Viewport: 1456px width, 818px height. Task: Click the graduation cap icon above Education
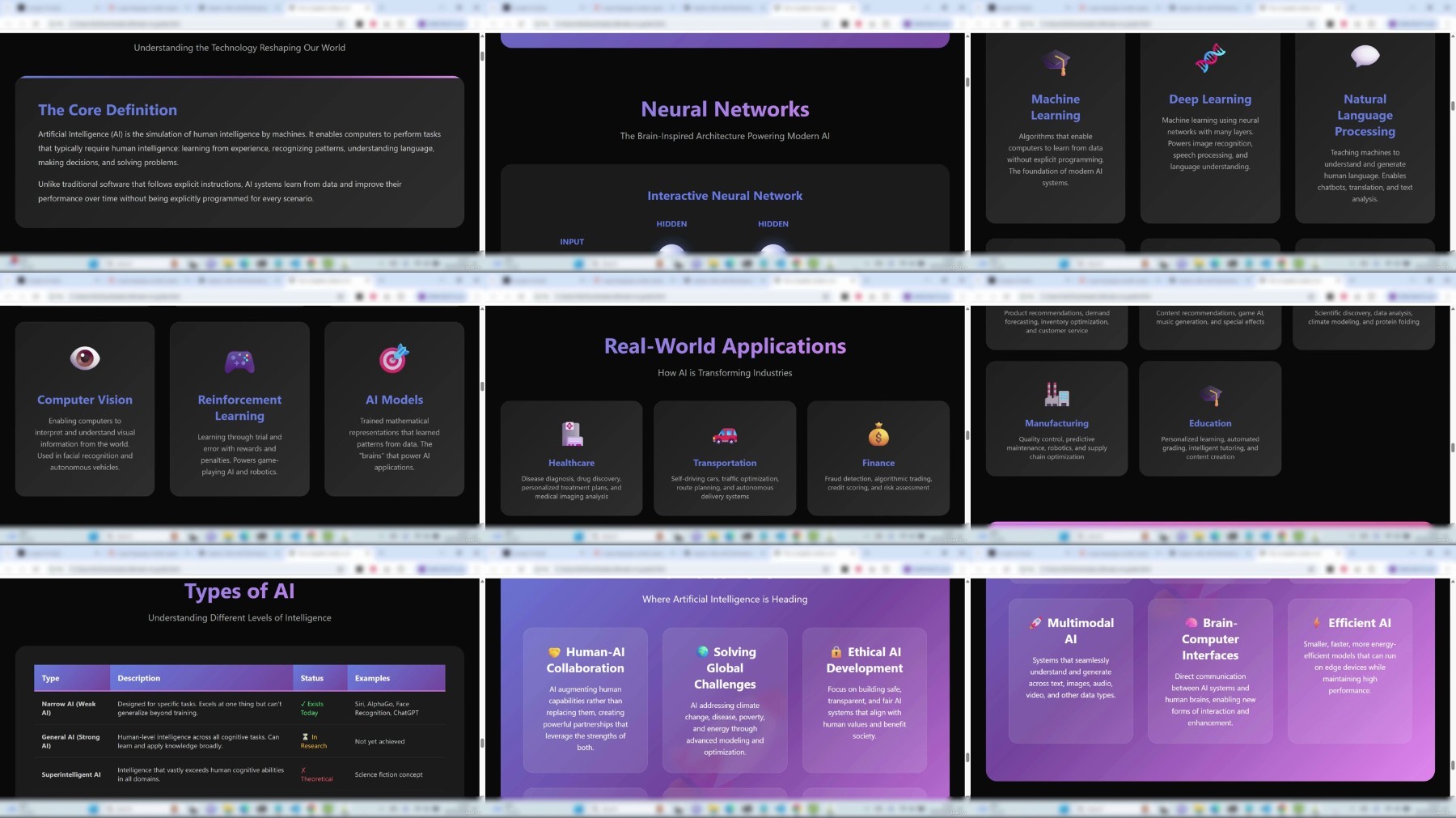tap(1211, 396)
